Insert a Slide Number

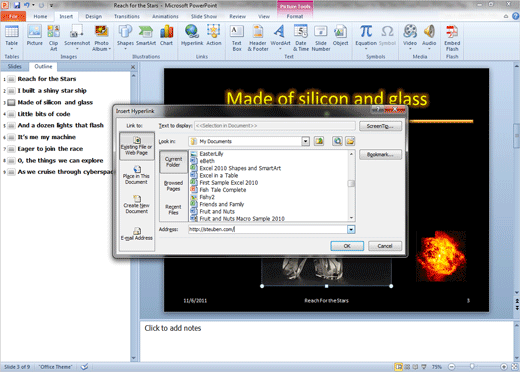[x=321, y=37]
